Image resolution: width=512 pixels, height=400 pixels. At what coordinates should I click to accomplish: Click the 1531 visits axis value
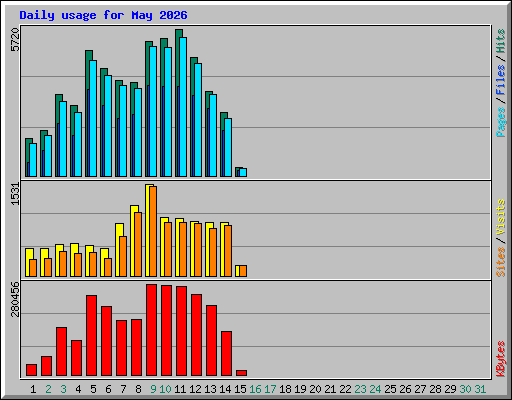coord(15,194)
